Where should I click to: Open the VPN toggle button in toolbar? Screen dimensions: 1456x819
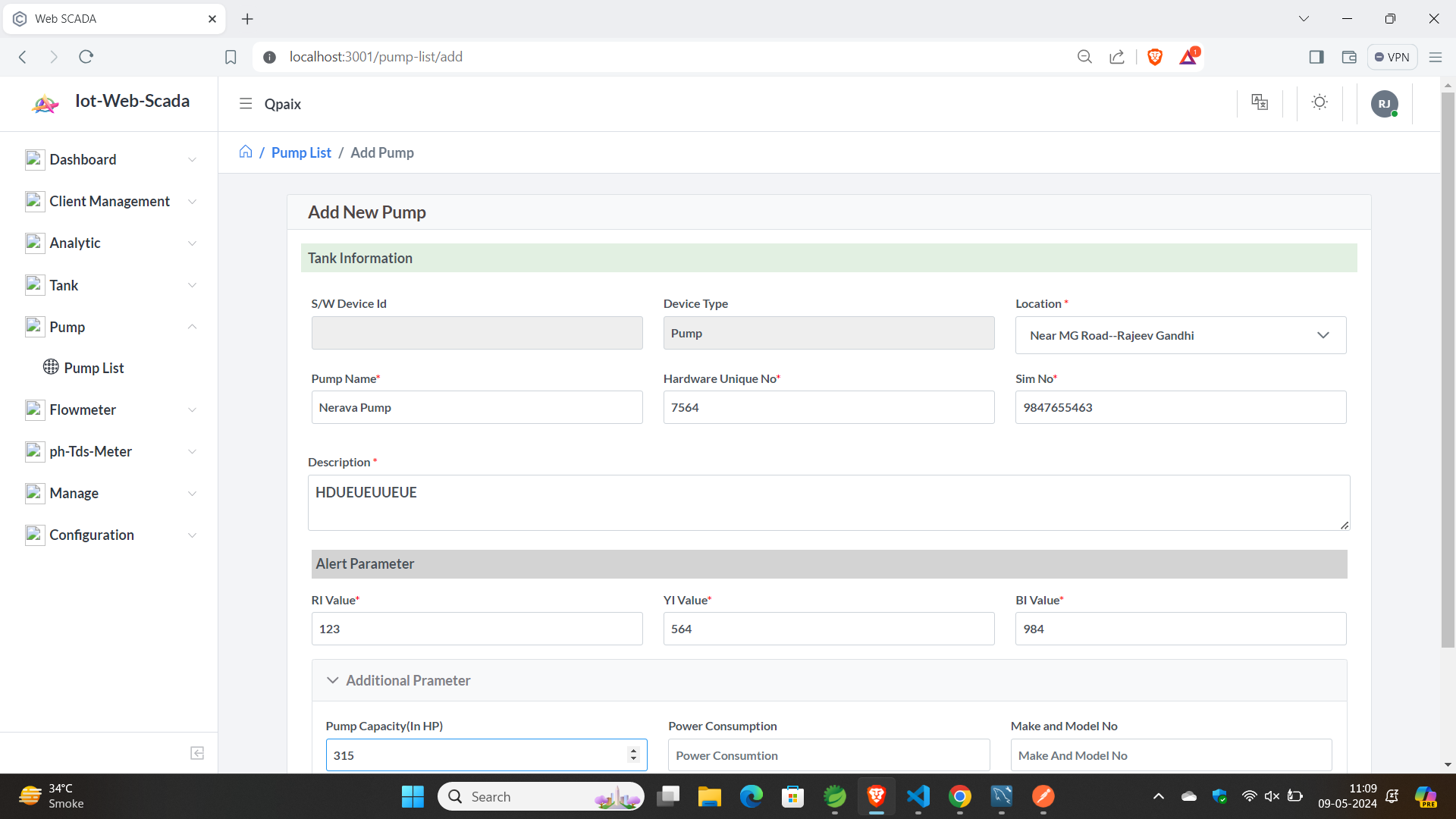(1392, 57)
